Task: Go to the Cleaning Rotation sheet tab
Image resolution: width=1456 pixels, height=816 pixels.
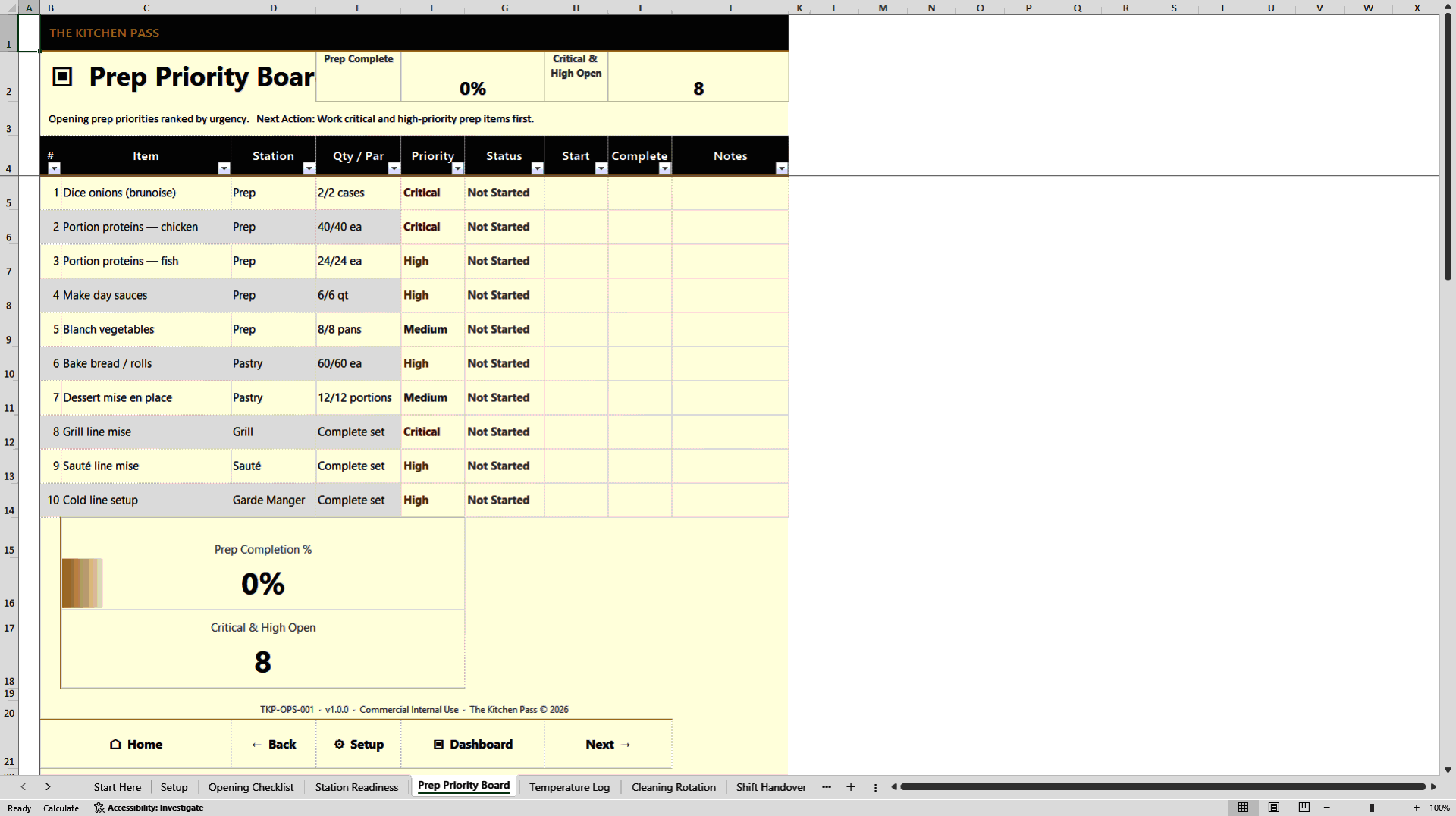Action: (673, 787)
